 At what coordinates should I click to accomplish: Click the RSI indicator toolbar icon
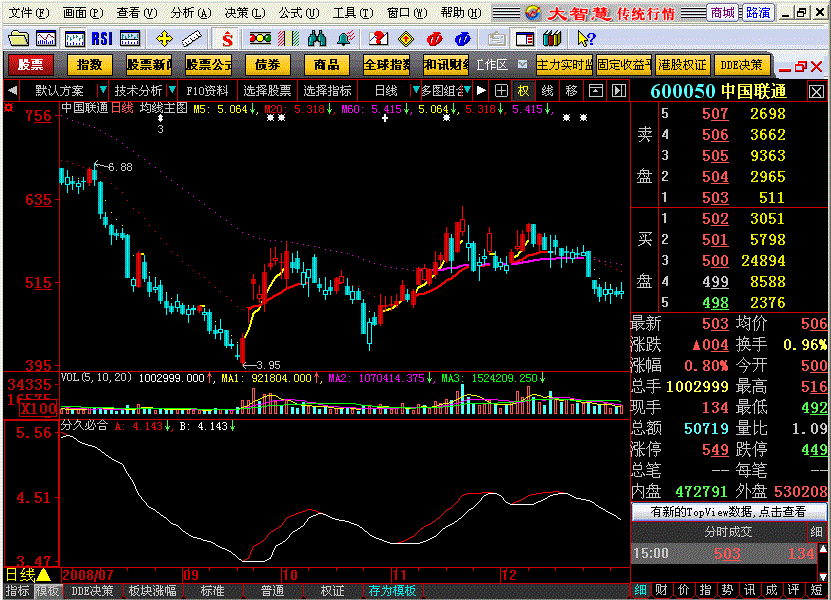pos(102,39)
